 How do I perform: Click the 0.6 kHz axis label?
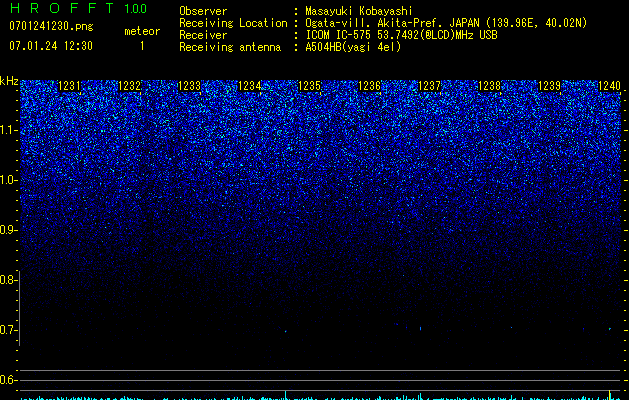7,380
